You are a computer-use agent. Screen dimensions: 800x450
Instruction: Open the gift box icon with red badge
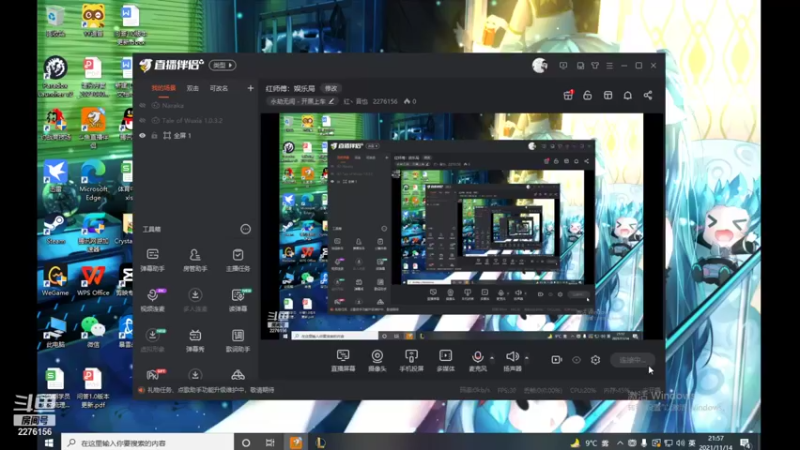568,95
